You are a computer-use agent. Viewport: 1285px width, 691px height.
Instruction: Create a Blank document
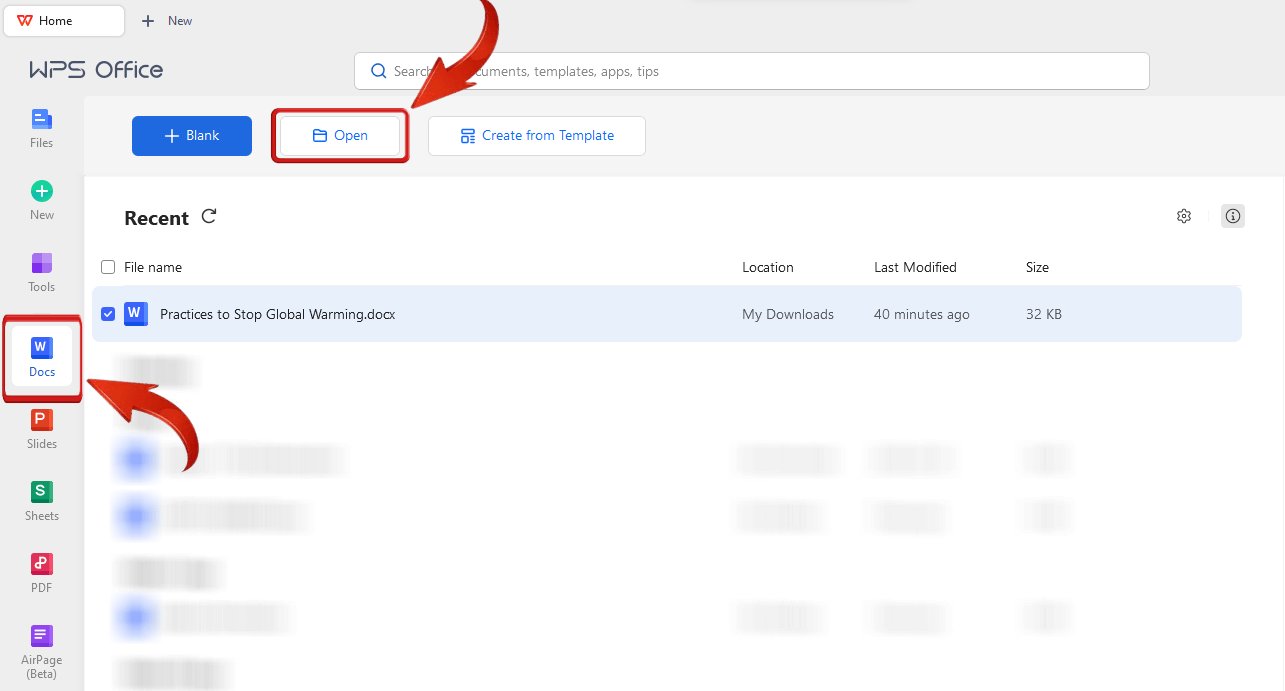tap(192, 136)
